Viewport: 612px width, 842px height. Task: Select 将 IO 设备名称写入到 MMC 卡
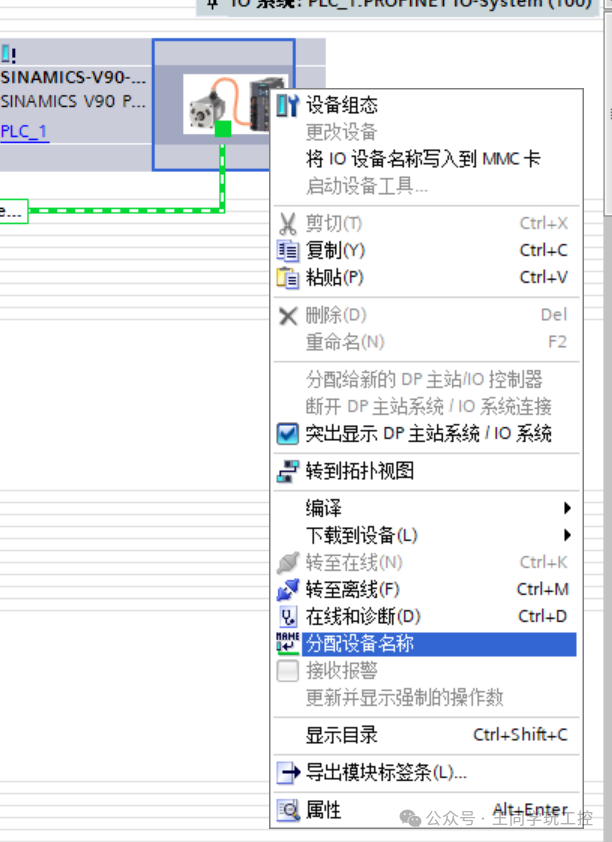click(x=426, y=159)
